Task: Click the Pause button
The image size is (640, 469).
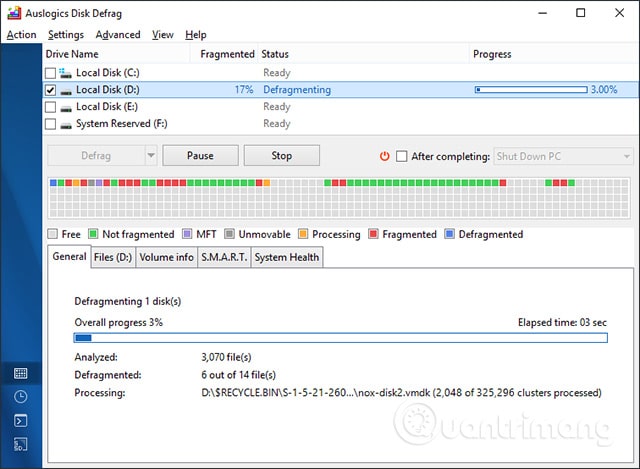Action: coord(200,156)
